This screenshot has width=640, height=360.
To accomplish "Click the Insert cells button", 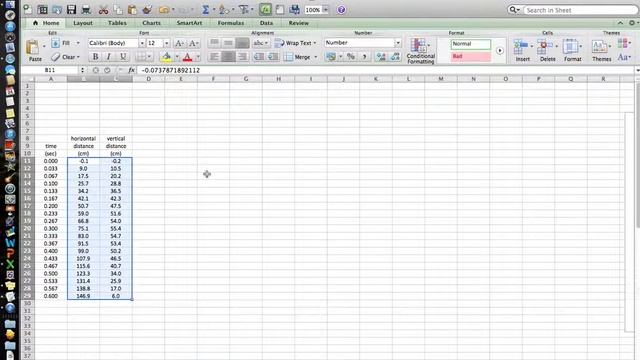I will click(x=522, y=51).
